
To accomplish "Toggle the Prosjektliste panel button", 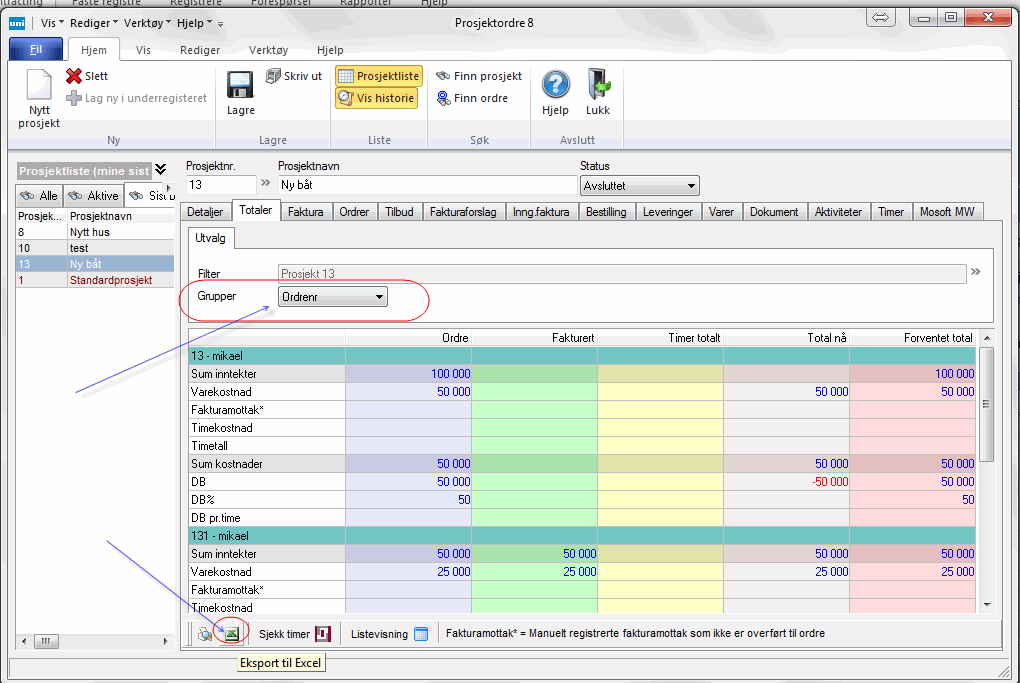I will pyautogui.click(x=378, y=76).
